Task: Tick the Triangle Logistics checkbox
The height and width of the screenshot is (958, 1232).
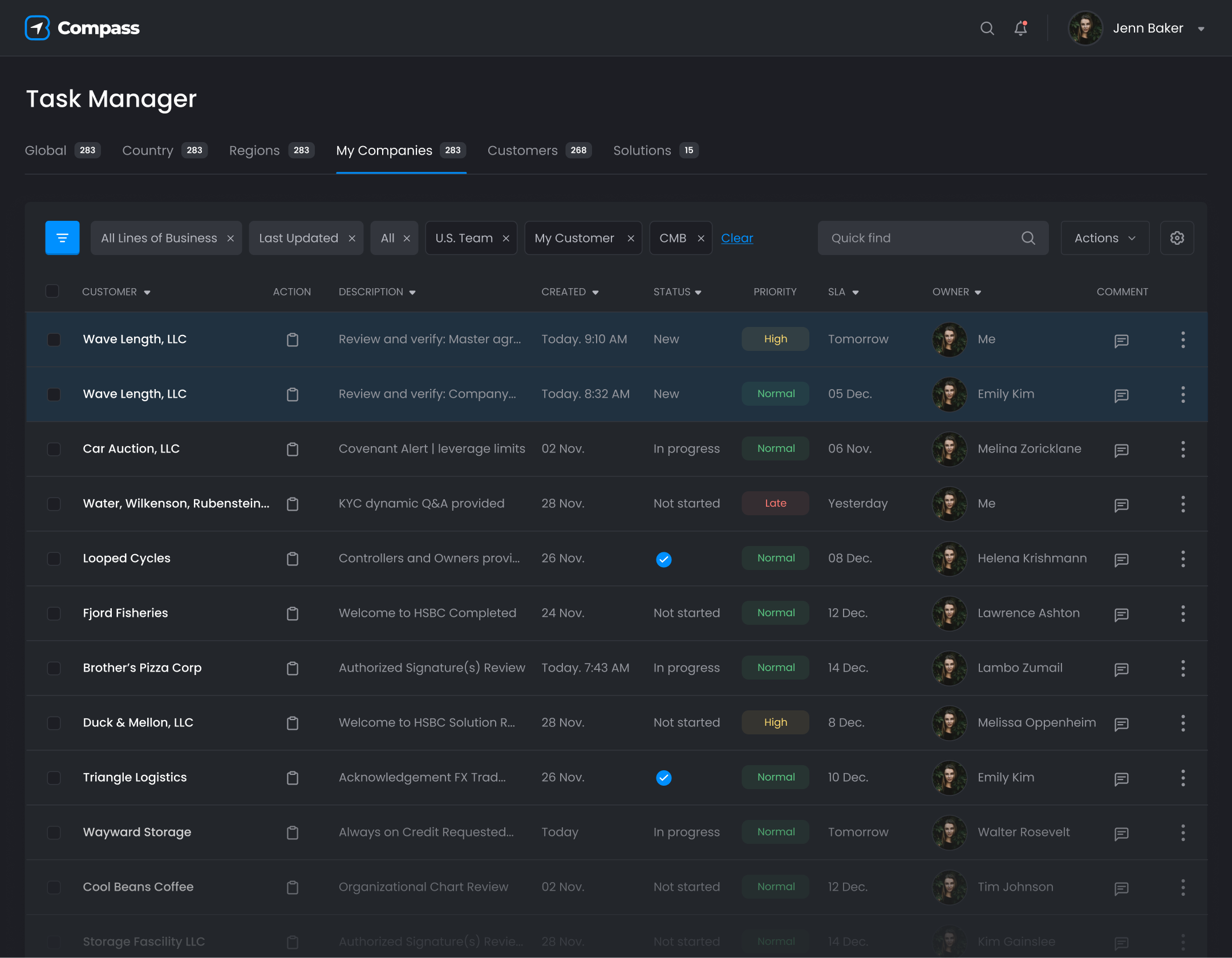Action: click(x=54, y=778)
